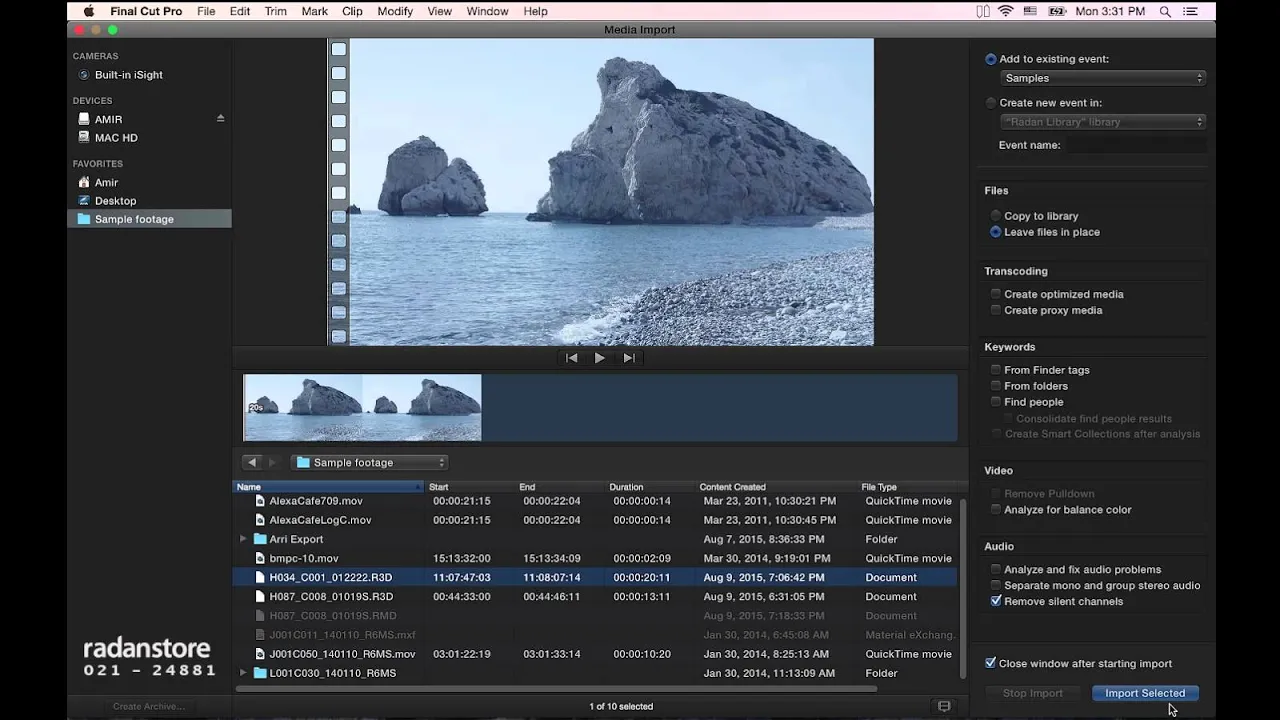Click the Stop Import button
The image size is (1280, 720).
point(1033,693)
